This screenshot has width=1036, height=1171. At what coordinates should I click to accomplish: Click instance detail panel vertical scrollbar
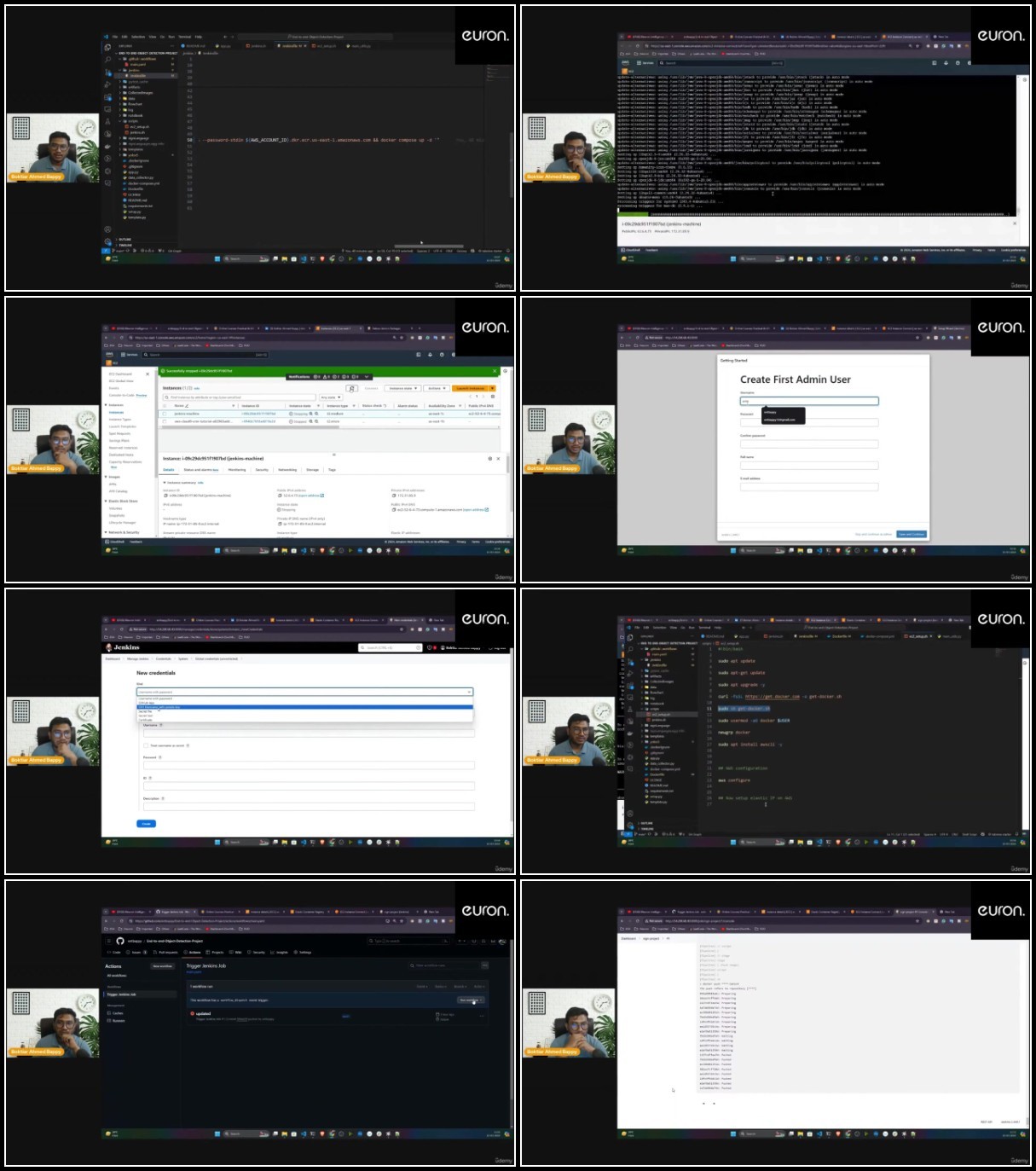[x=508, y=465]
